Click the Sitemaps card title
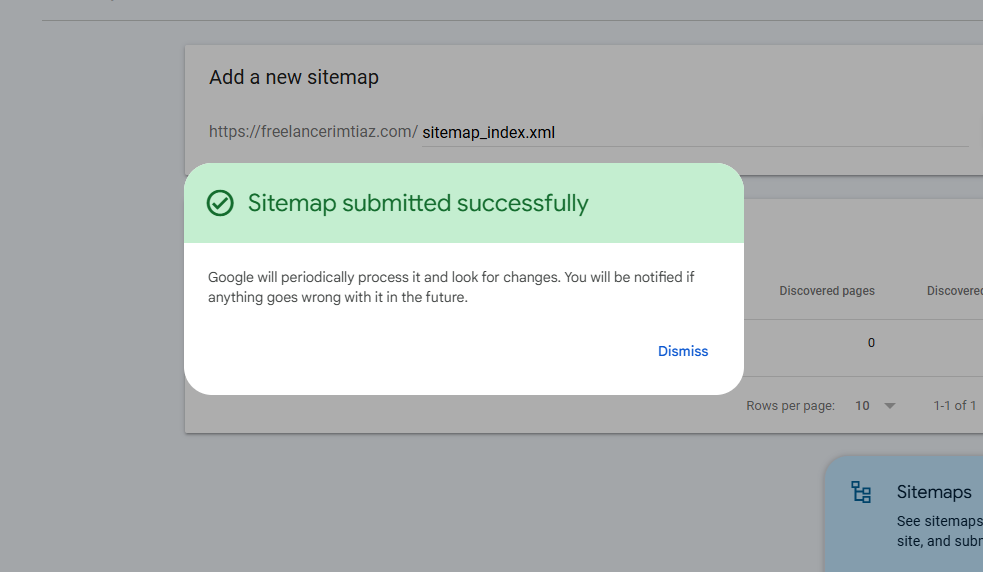 (933, 492)
